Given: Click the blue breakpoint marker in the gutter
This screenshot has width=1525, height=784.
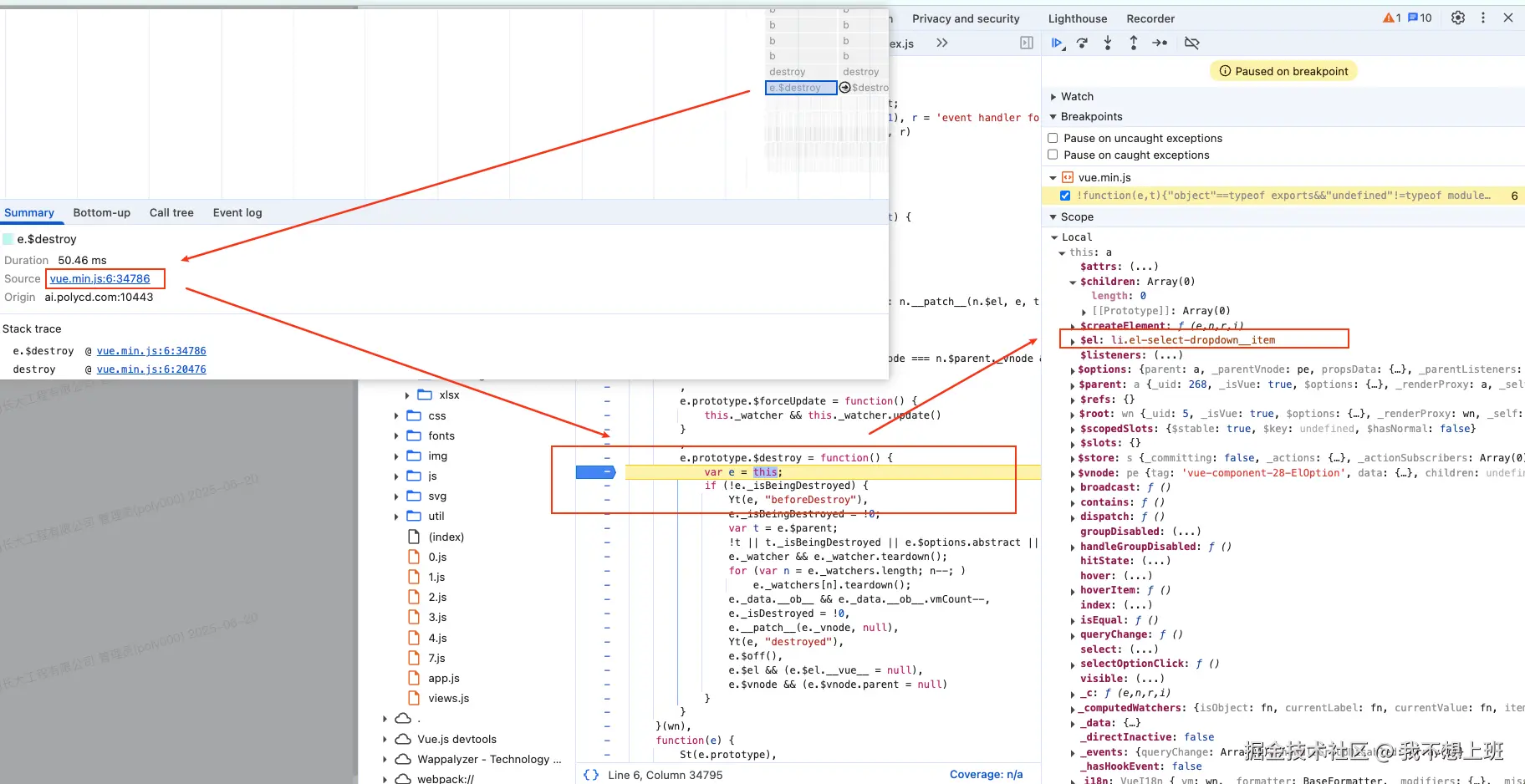Looking at the screenshot, I should [595, 472].
